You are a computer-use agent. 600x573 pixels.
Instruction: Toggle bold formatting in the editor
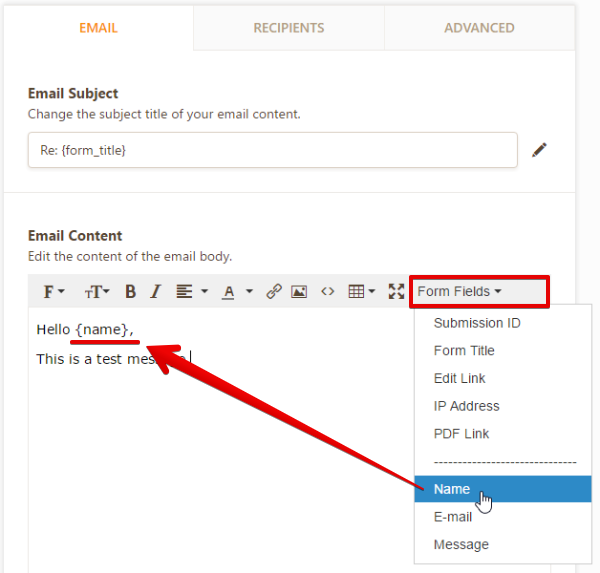pos(130,292)
